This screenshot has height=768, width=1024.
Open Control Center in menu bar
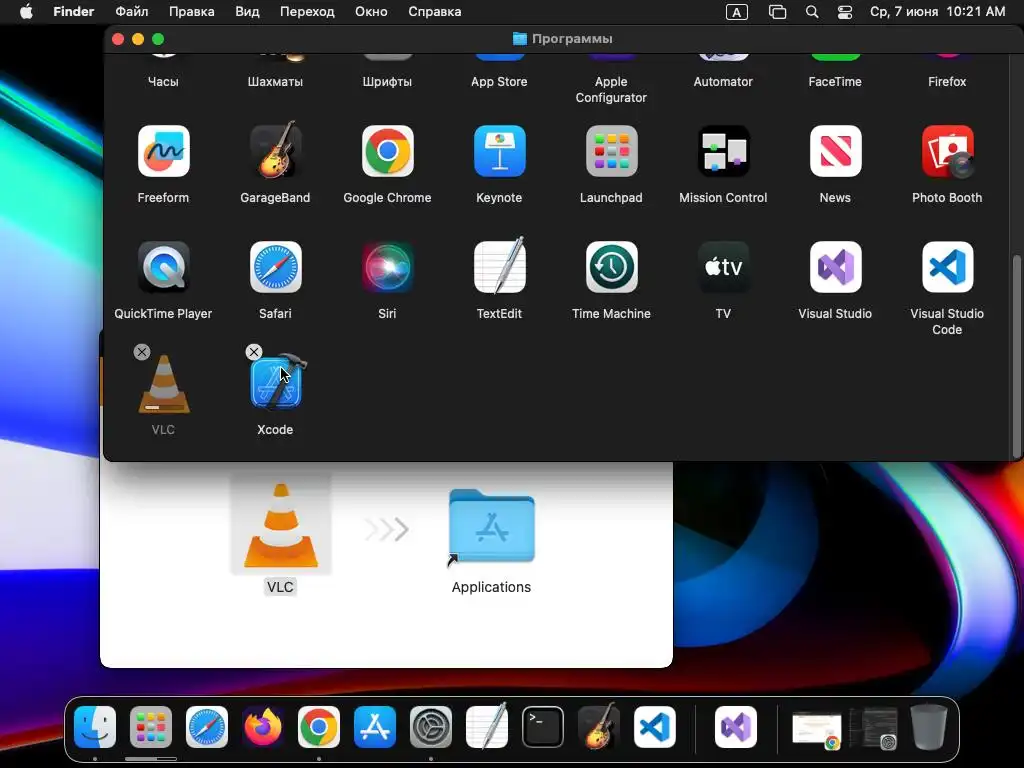pos(845,12)
